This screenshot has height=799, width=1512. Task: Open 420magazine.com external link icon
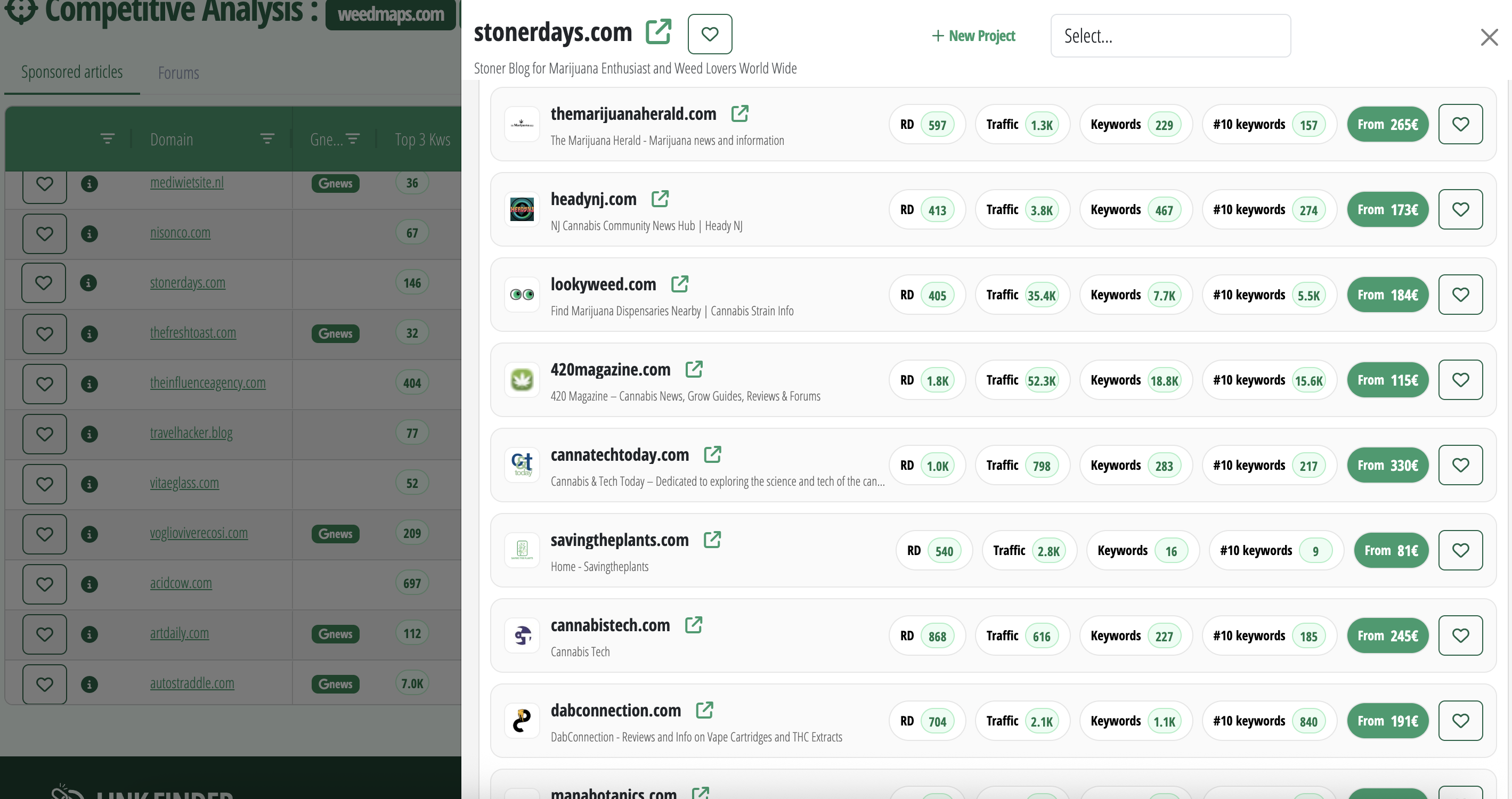pos(694,369)
